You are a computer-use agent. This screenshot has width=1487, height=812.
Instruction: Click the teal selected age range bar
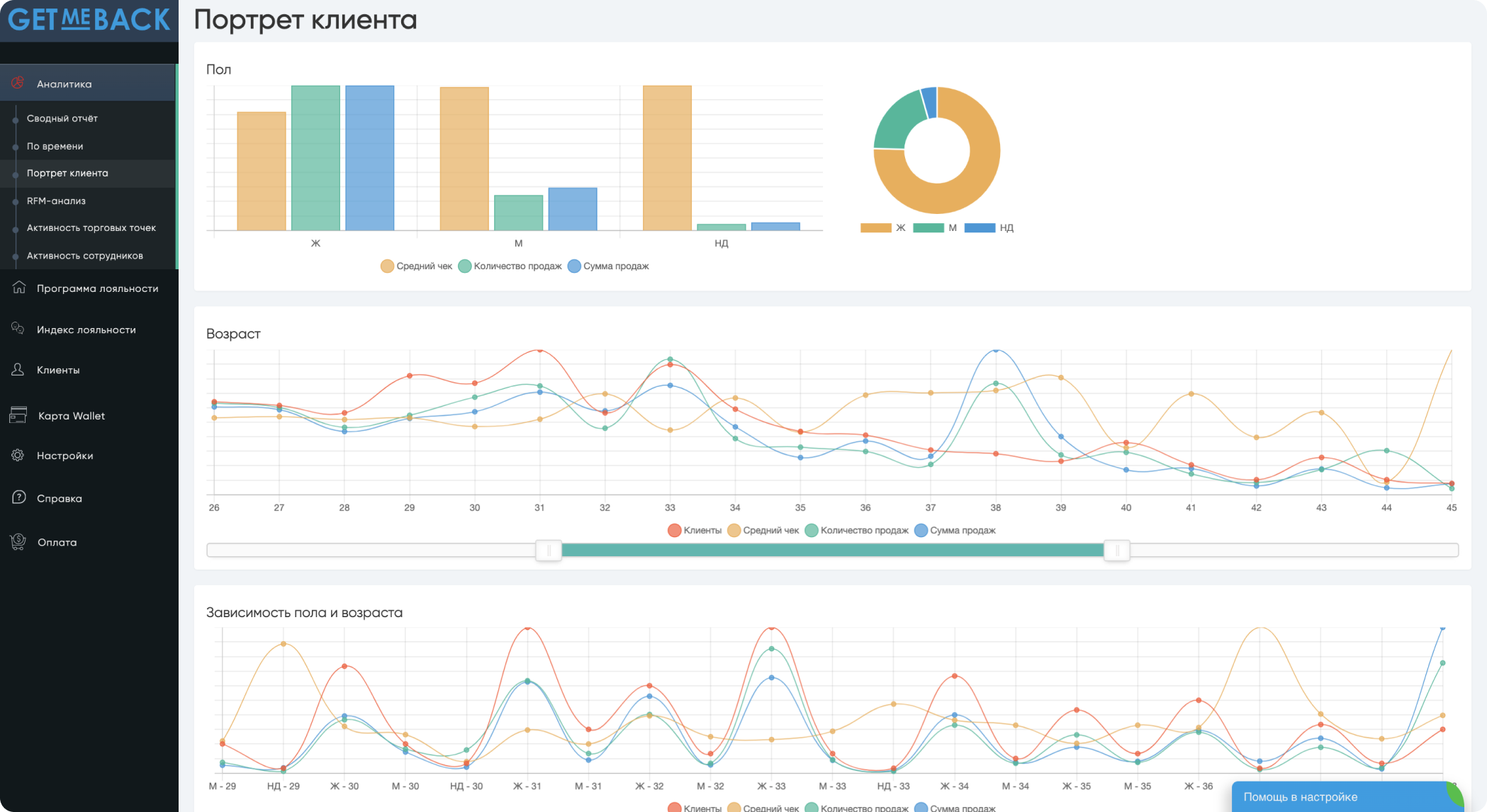tap(833, 550)
